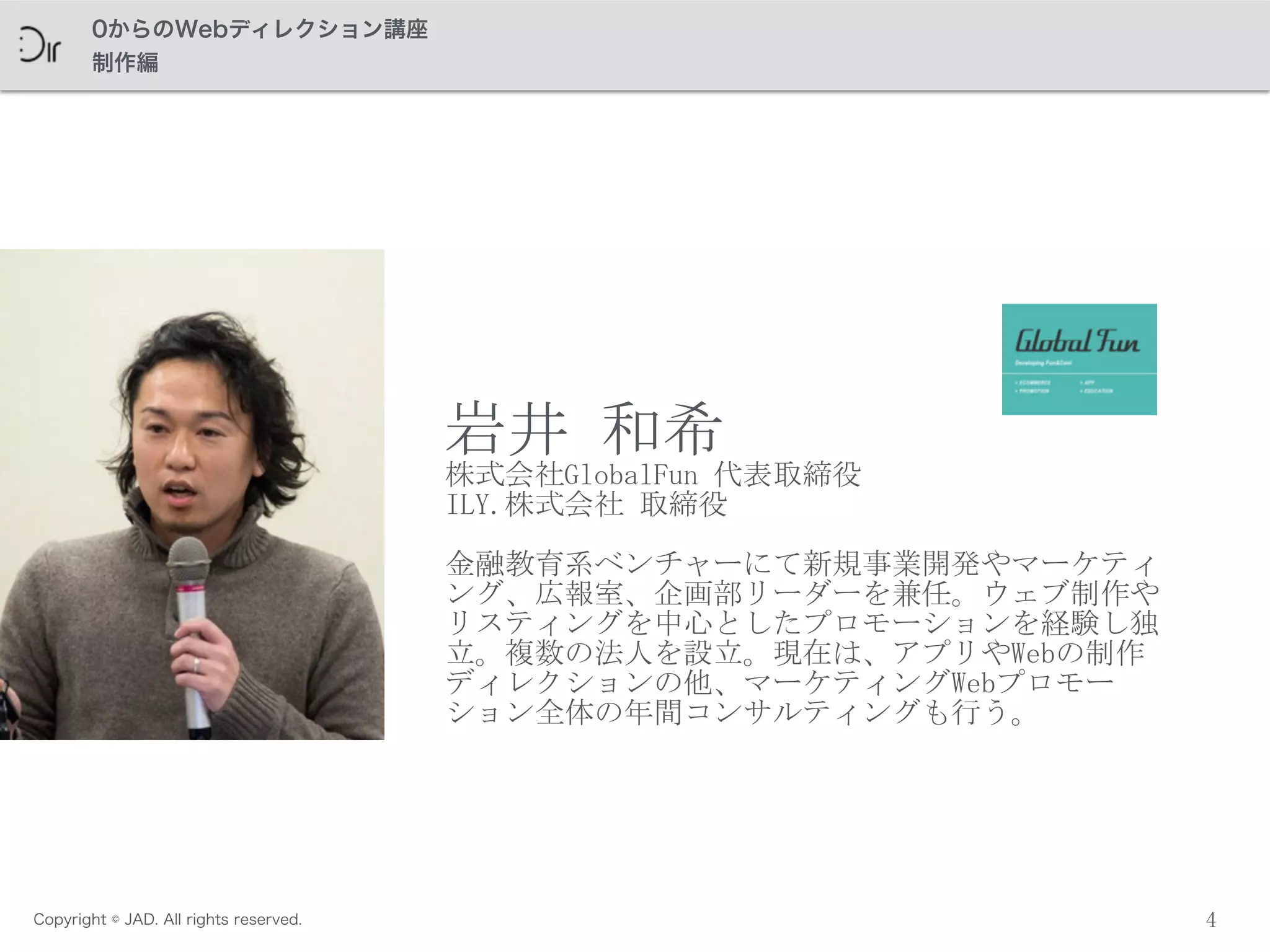This screenshot has height=952, width=1270.
Task: Click the bio line starting 立。複数の法人
Action: (796, 653)
